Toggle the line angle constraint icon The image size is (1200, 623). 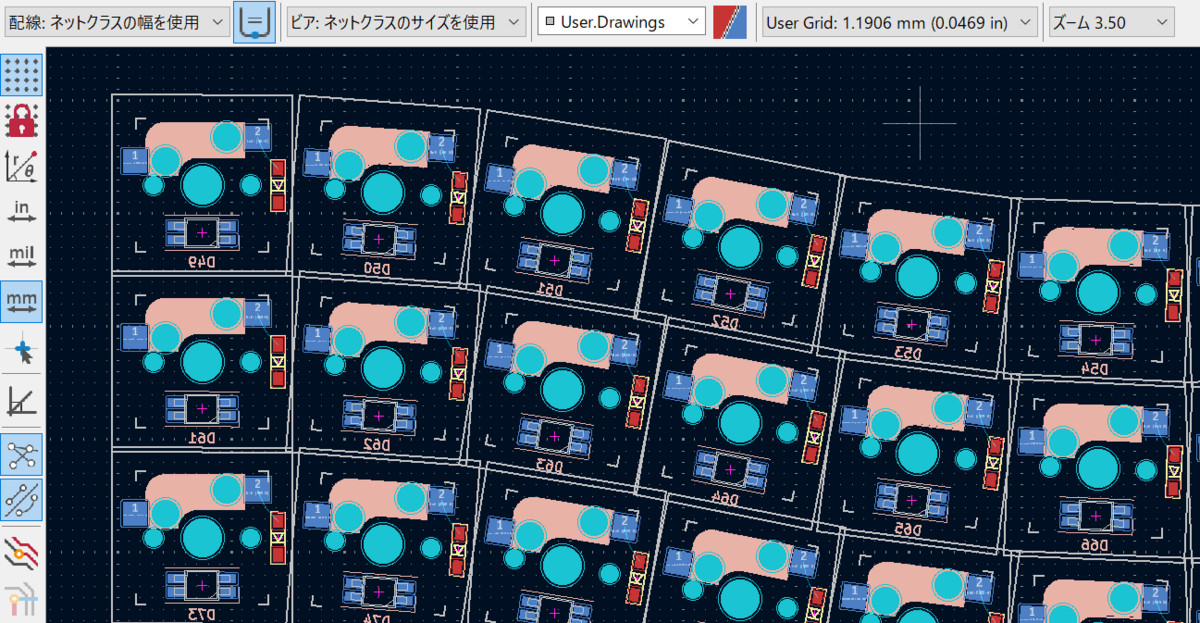point(22,400)
